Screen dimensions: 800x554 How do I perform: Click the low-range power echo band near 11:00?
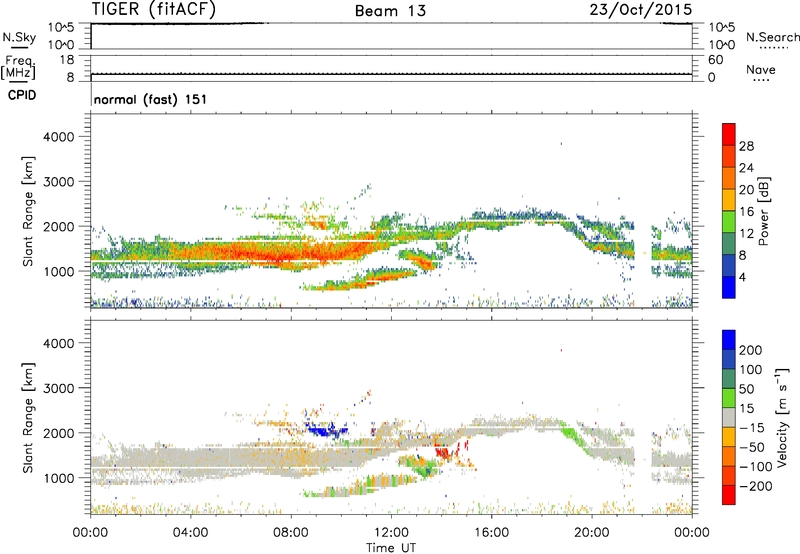[x=362, y=279]
